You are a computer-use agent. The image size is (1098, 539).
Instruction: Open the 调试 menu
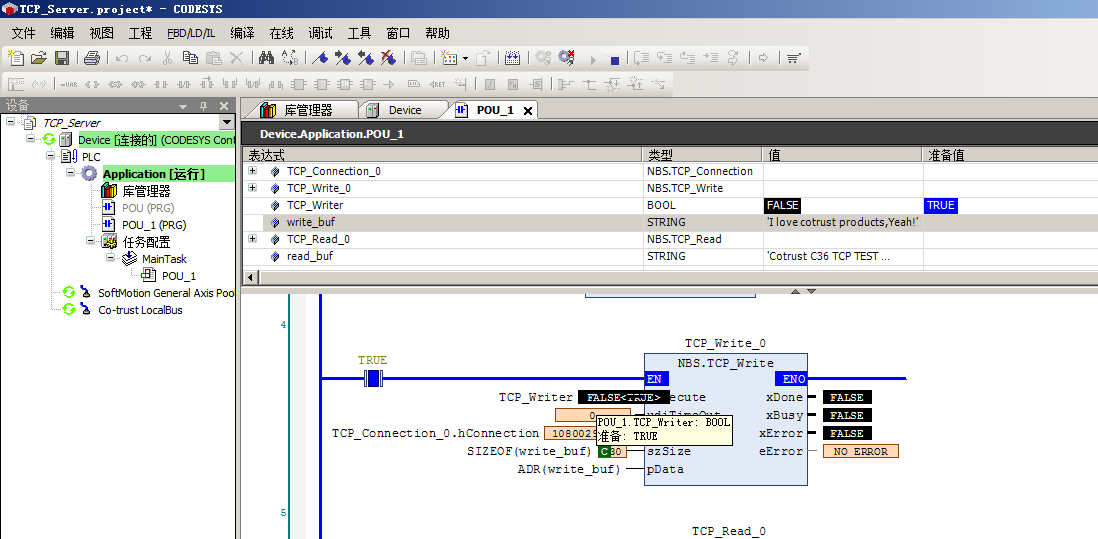click(x=321, y=34)
